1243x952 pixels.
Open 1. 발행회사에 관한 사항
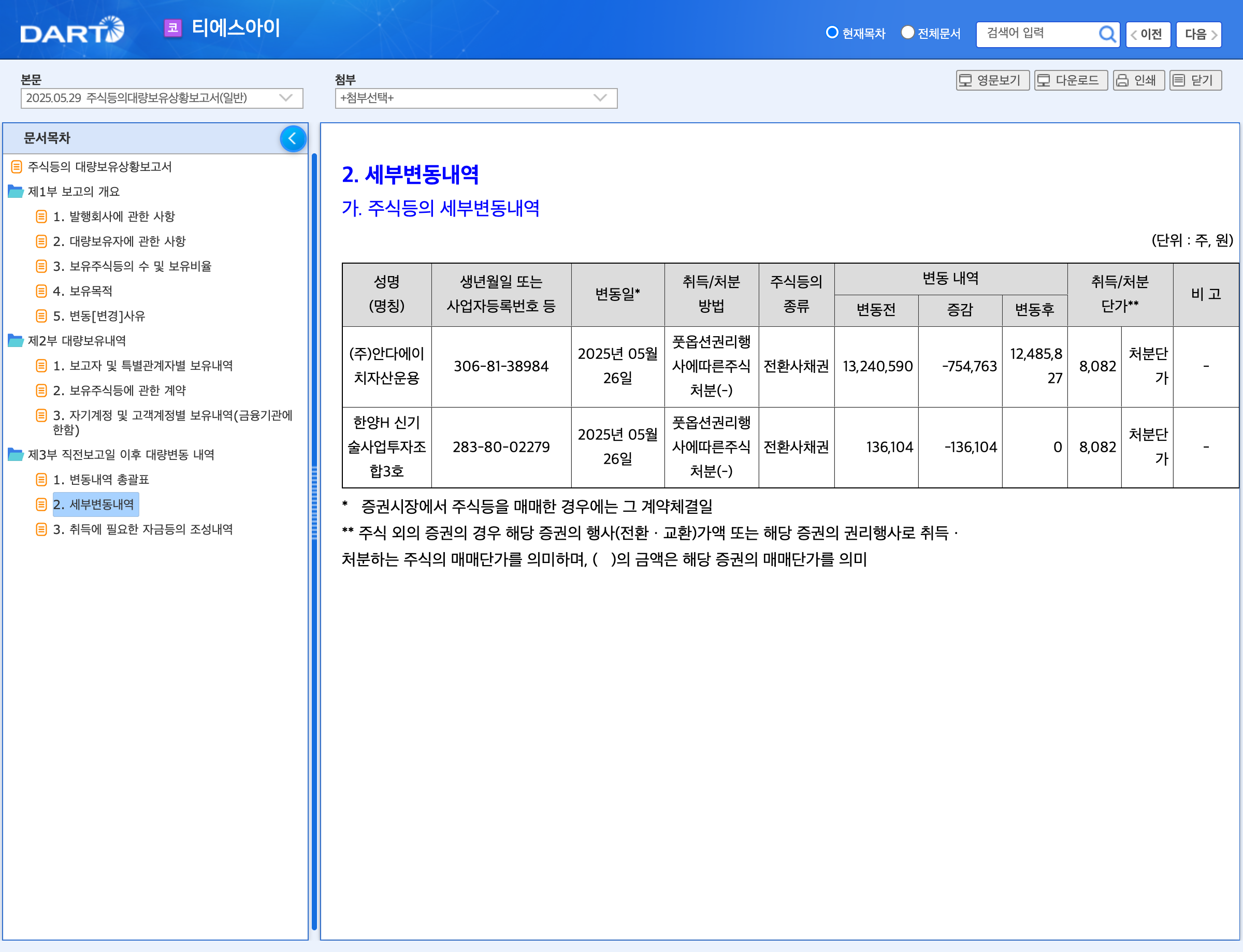(114, 217)
